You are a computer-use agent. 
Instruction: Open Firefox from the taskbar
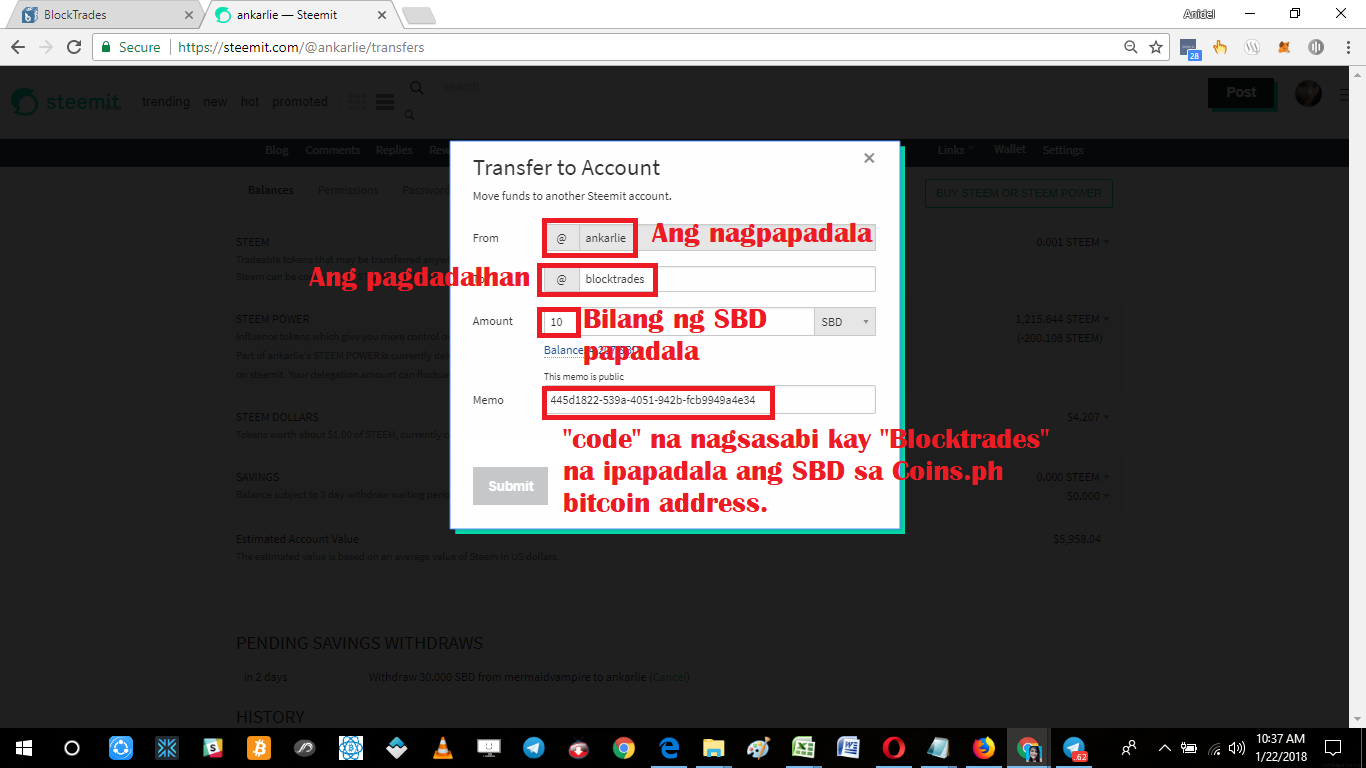(x=984, y=747)
